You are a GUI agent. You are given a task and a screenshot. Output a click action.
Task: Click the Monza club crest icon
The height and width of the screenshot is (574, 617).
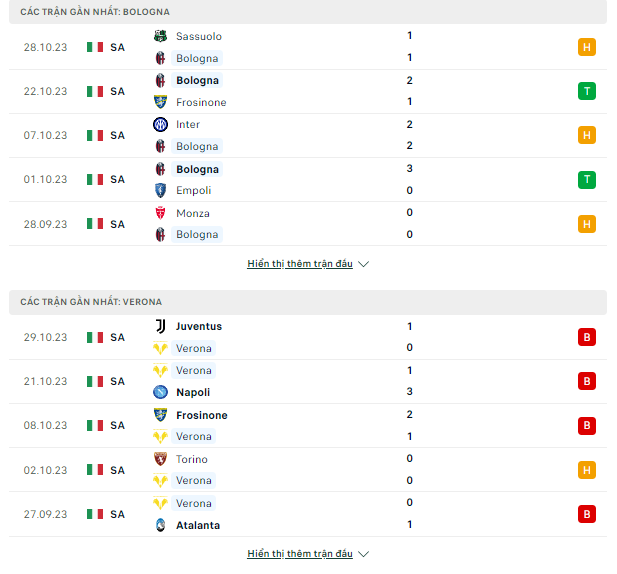click(x=160, y=213)
